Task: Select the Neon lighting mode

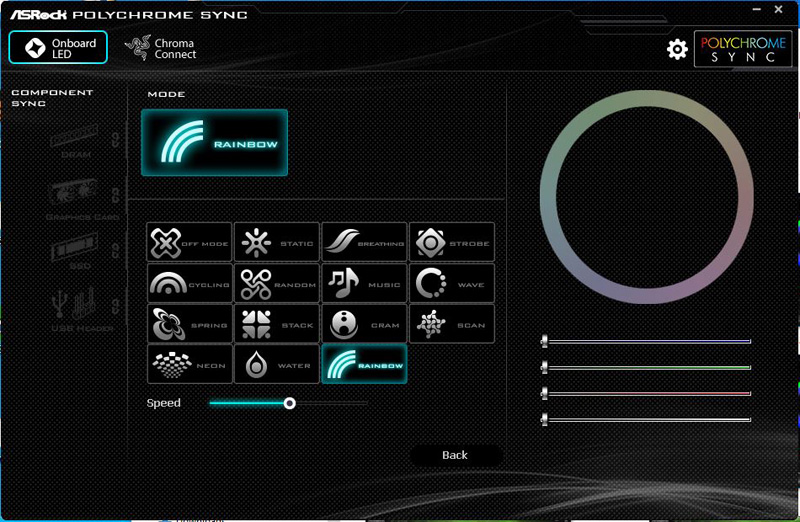Action: point(189,364)
